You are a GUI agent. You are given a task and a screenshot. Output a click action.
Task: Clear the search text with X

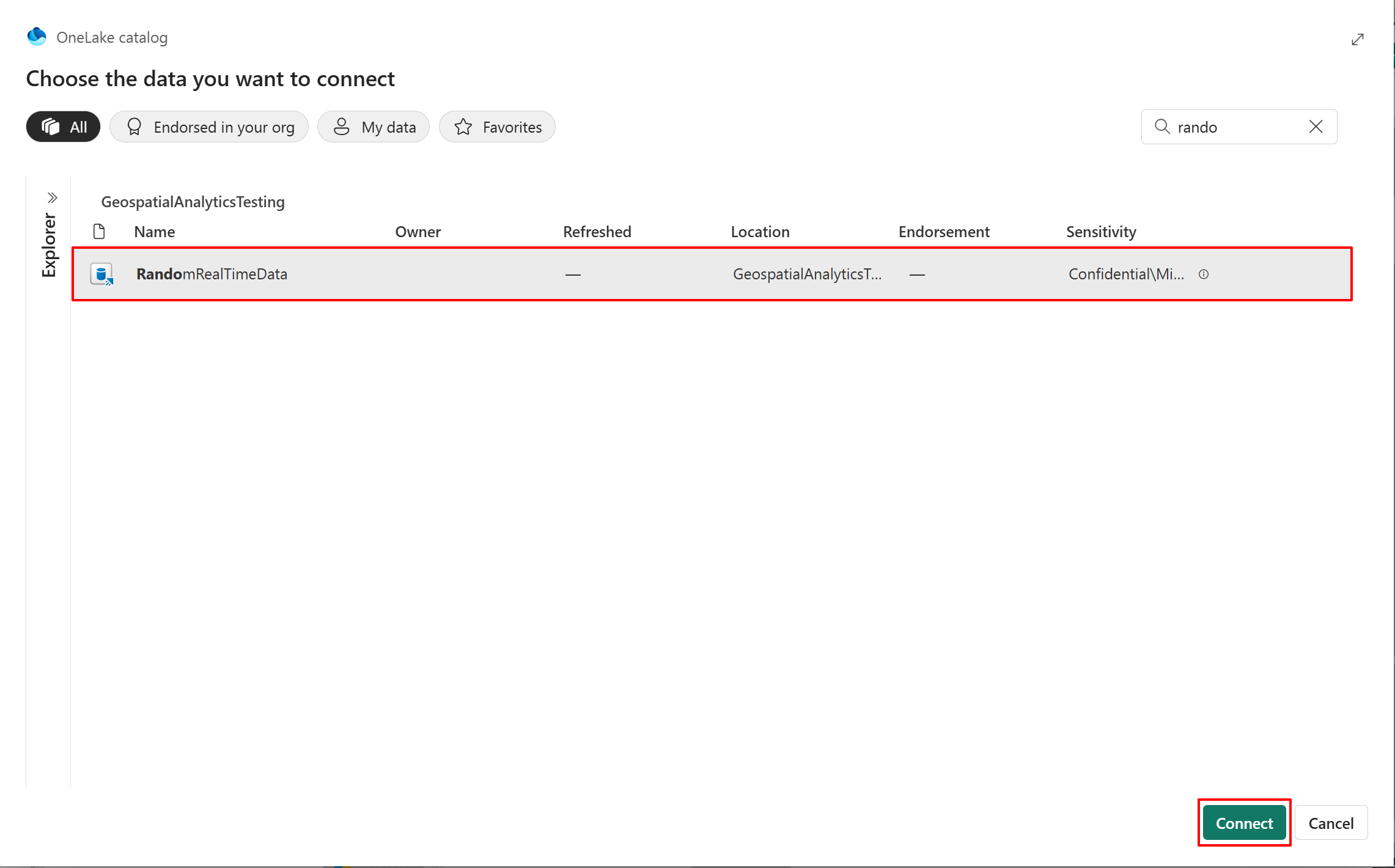tap(1316, 127)
